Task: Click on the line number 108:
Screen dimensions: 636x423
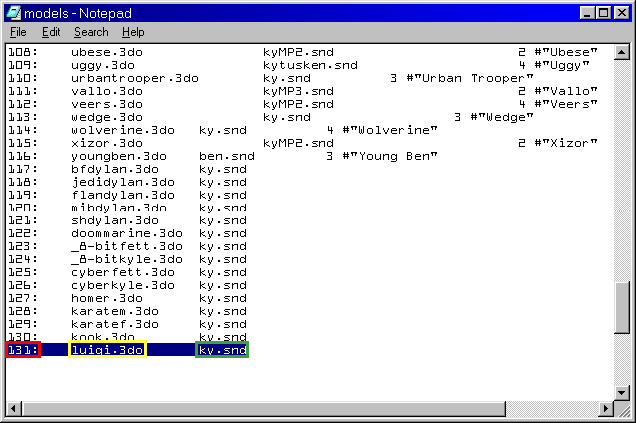Action: click(x=23, y=52)
